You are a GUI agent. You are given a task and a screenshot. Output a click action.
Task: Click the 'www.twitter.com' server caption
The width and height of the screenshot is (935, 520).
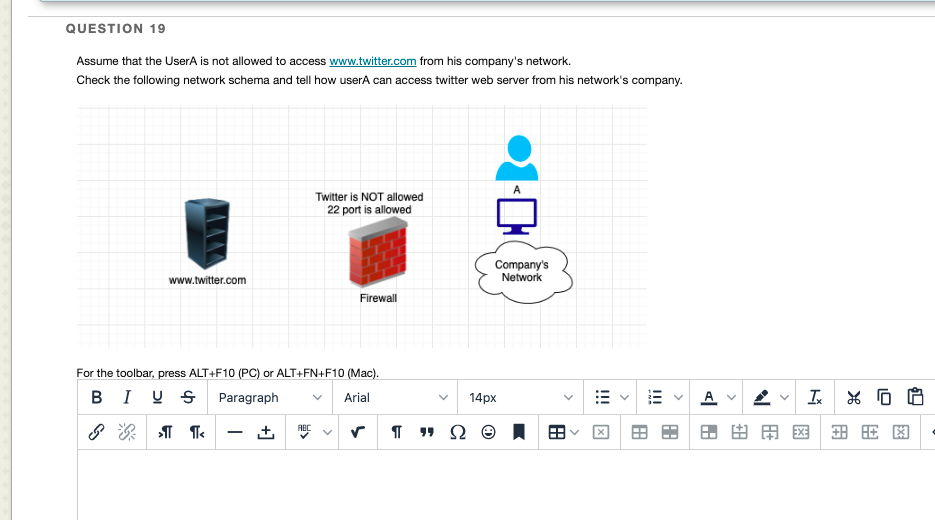coord(208,280)
